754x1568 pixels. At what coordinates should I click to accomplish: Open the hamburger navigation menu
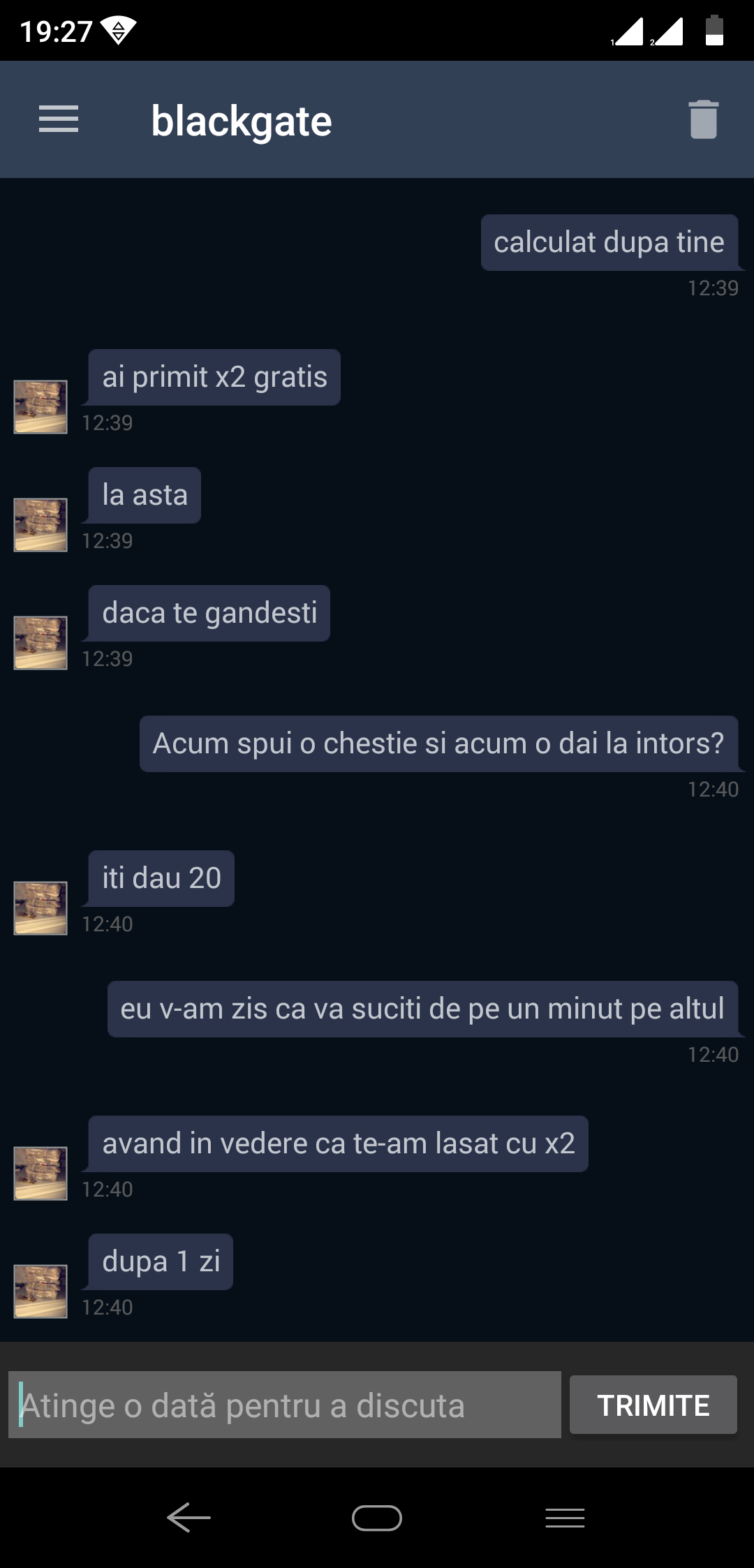(59, 119)
